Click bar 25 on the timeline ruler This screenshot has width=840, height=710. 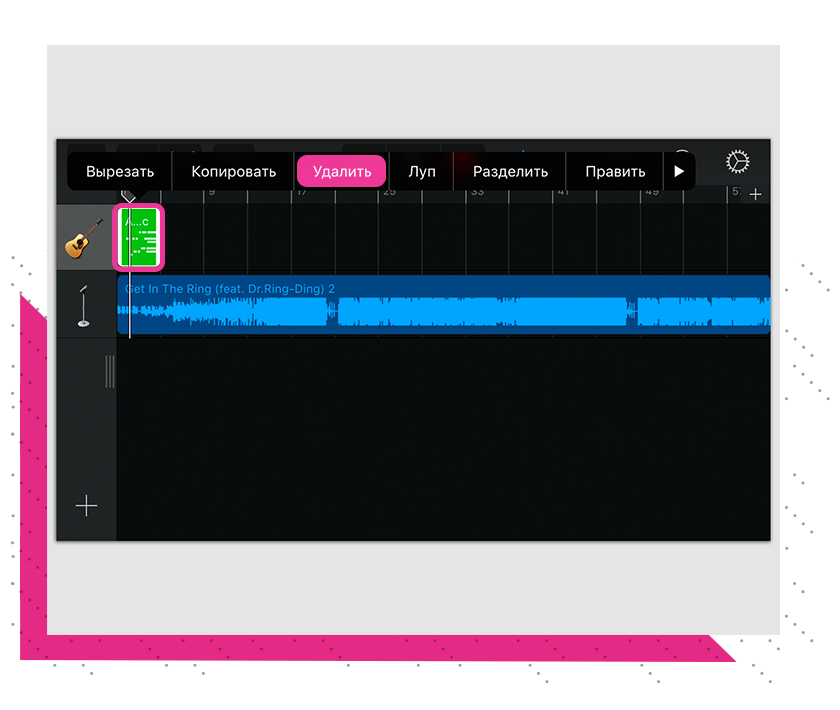click(x=388, y=193)
